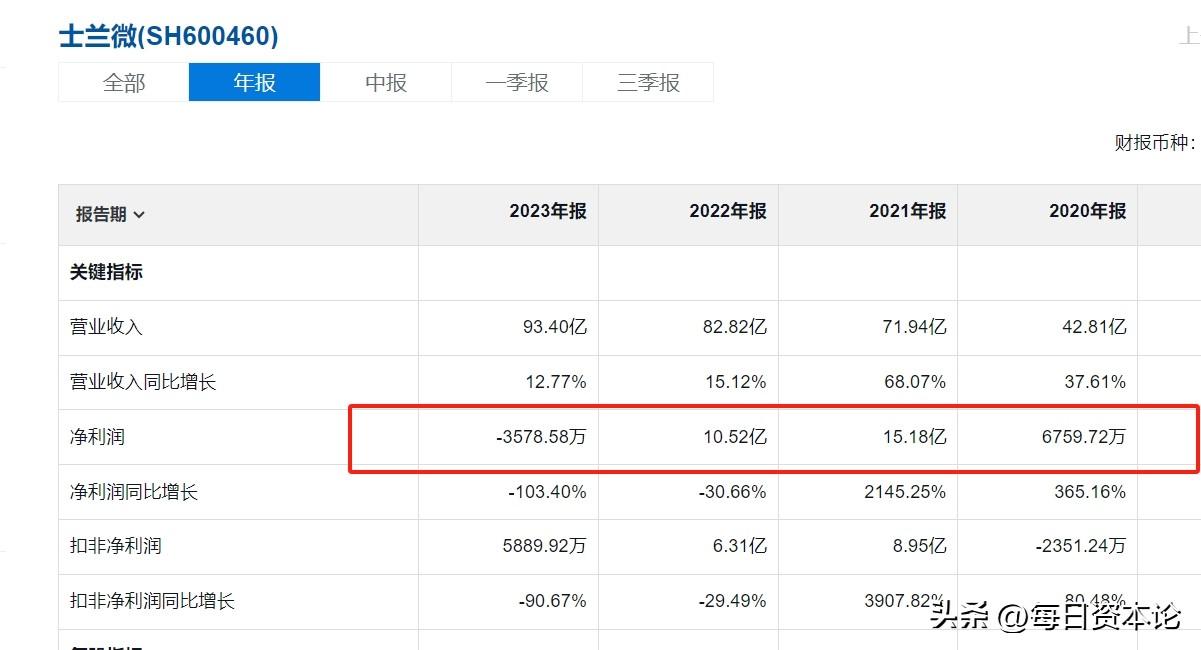Select the 营业收入同比增长 row label

143,382
